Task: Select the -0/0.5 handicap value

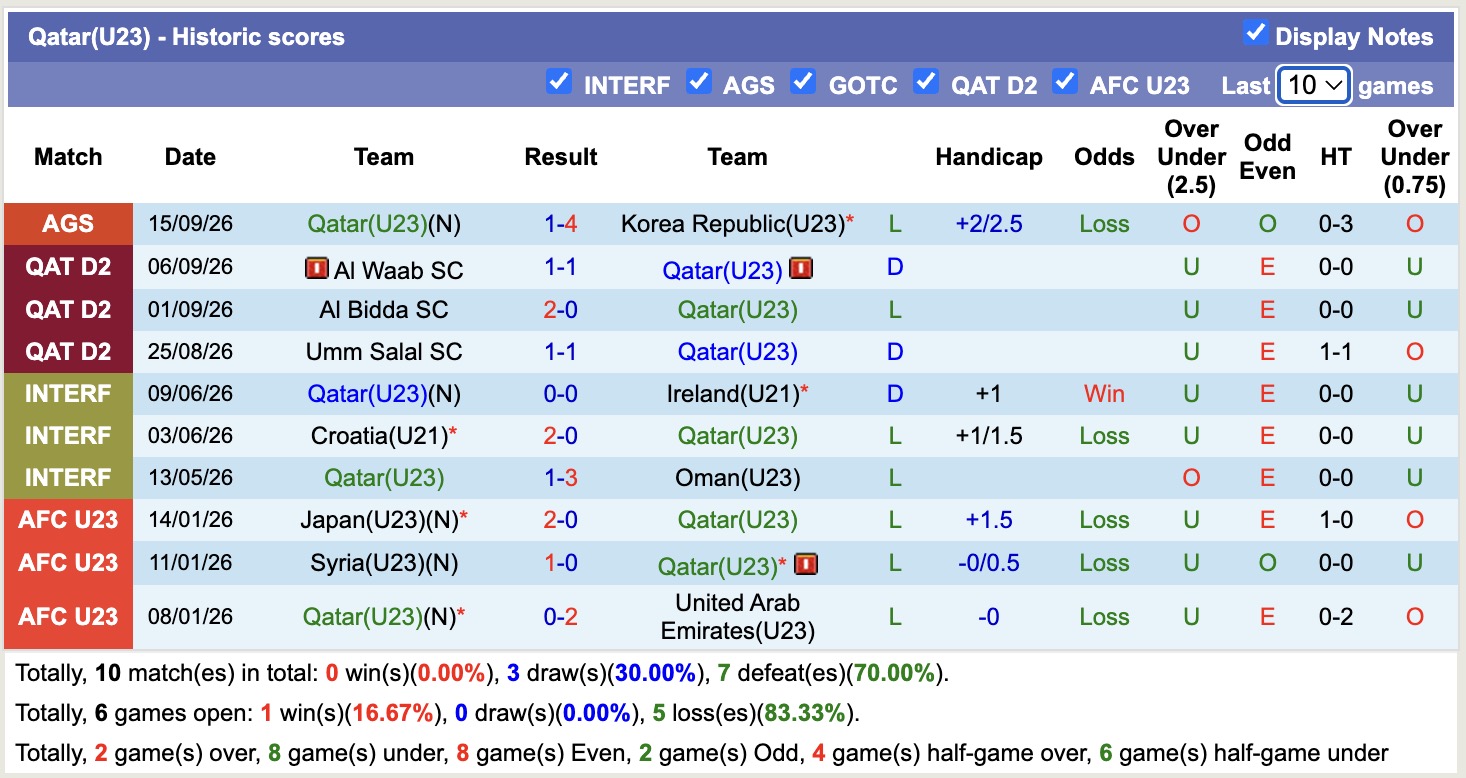Action: coord(989,563)
